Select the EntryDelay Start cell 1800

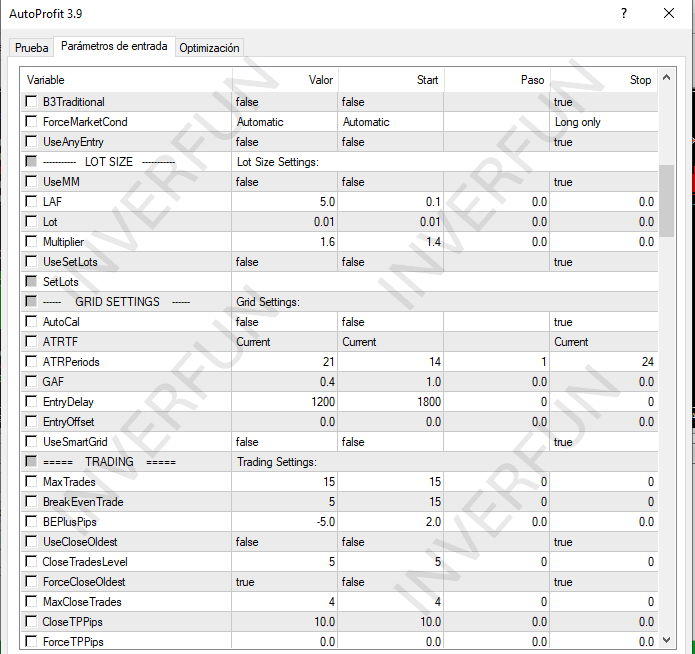click(390, 402)
